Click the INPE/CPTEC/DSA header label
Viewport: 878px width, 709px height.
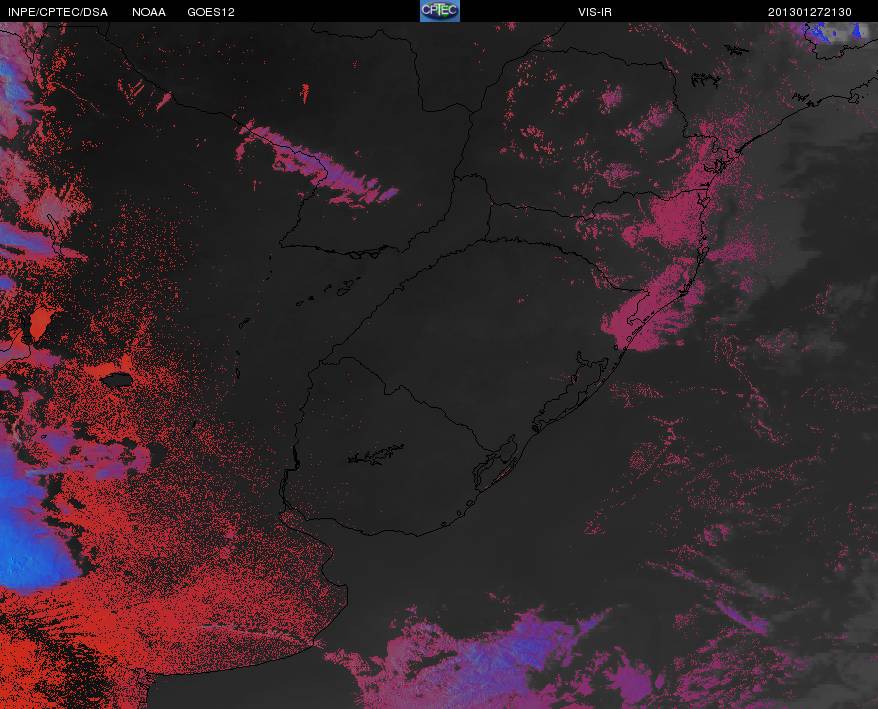tap(58, 12)
